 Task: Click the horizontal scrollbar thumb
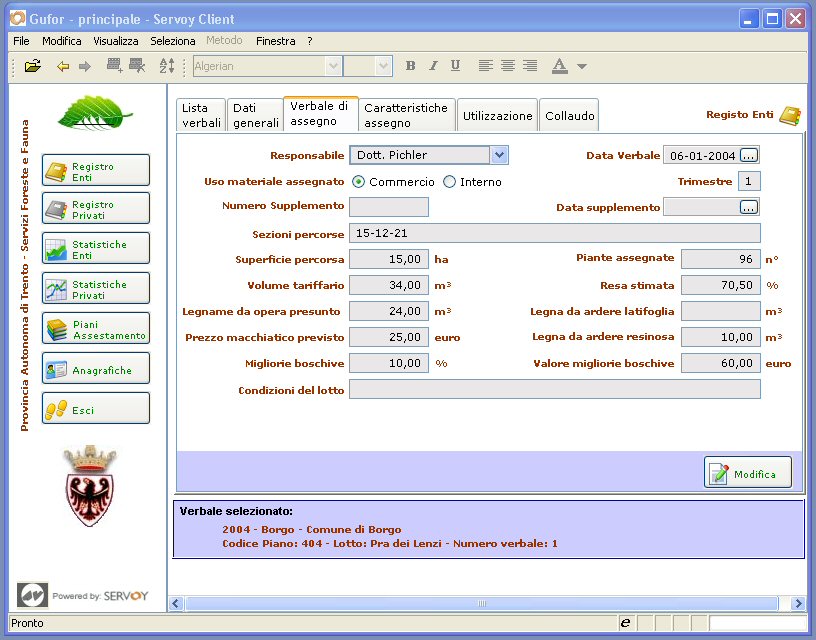click(482, 604)
